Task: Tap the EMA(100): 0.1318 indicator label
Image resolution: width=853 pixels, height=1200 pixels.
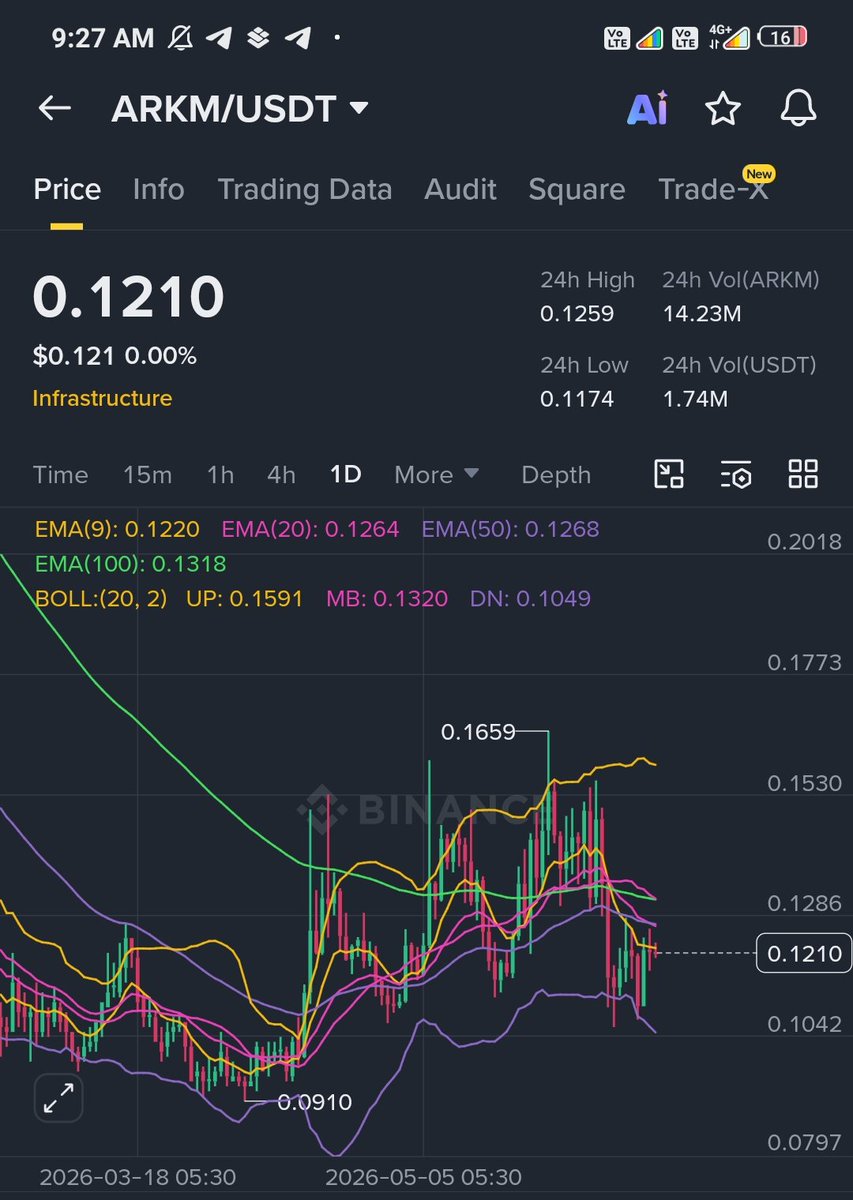Action: [130, 564]
